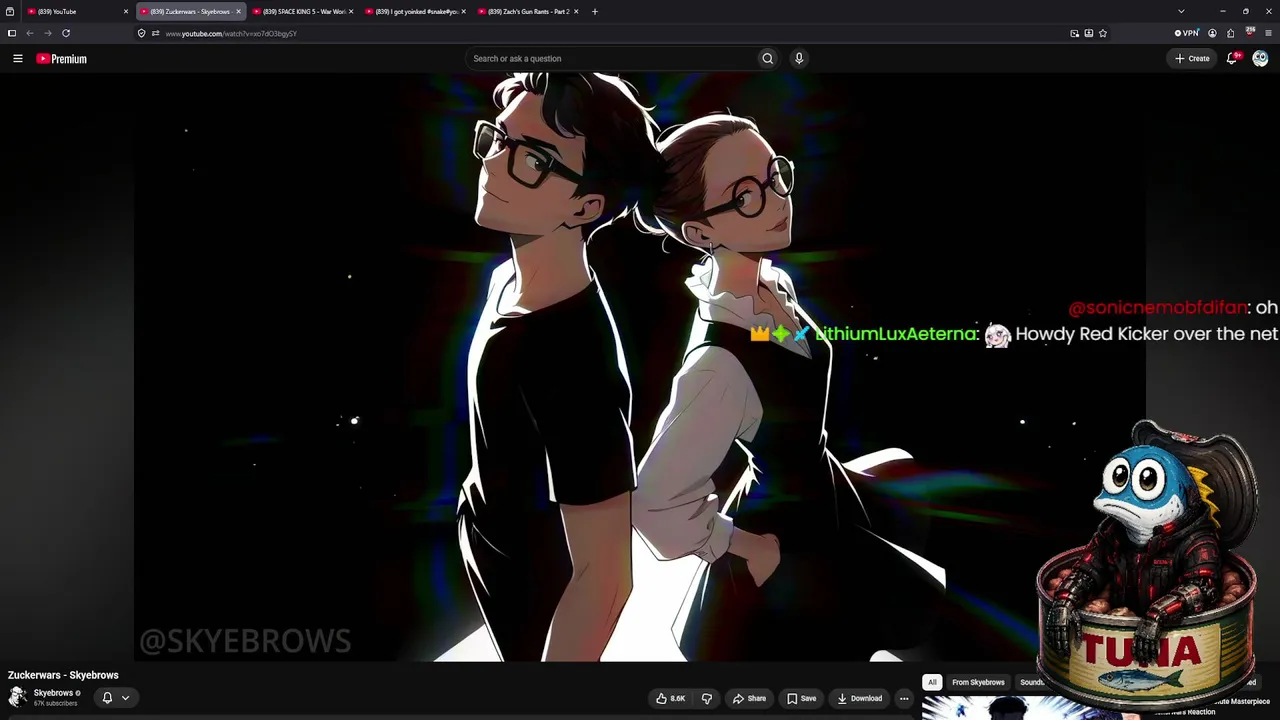Open the YouTube account avatar menu
The image size is (1280, 720).
1260,58
